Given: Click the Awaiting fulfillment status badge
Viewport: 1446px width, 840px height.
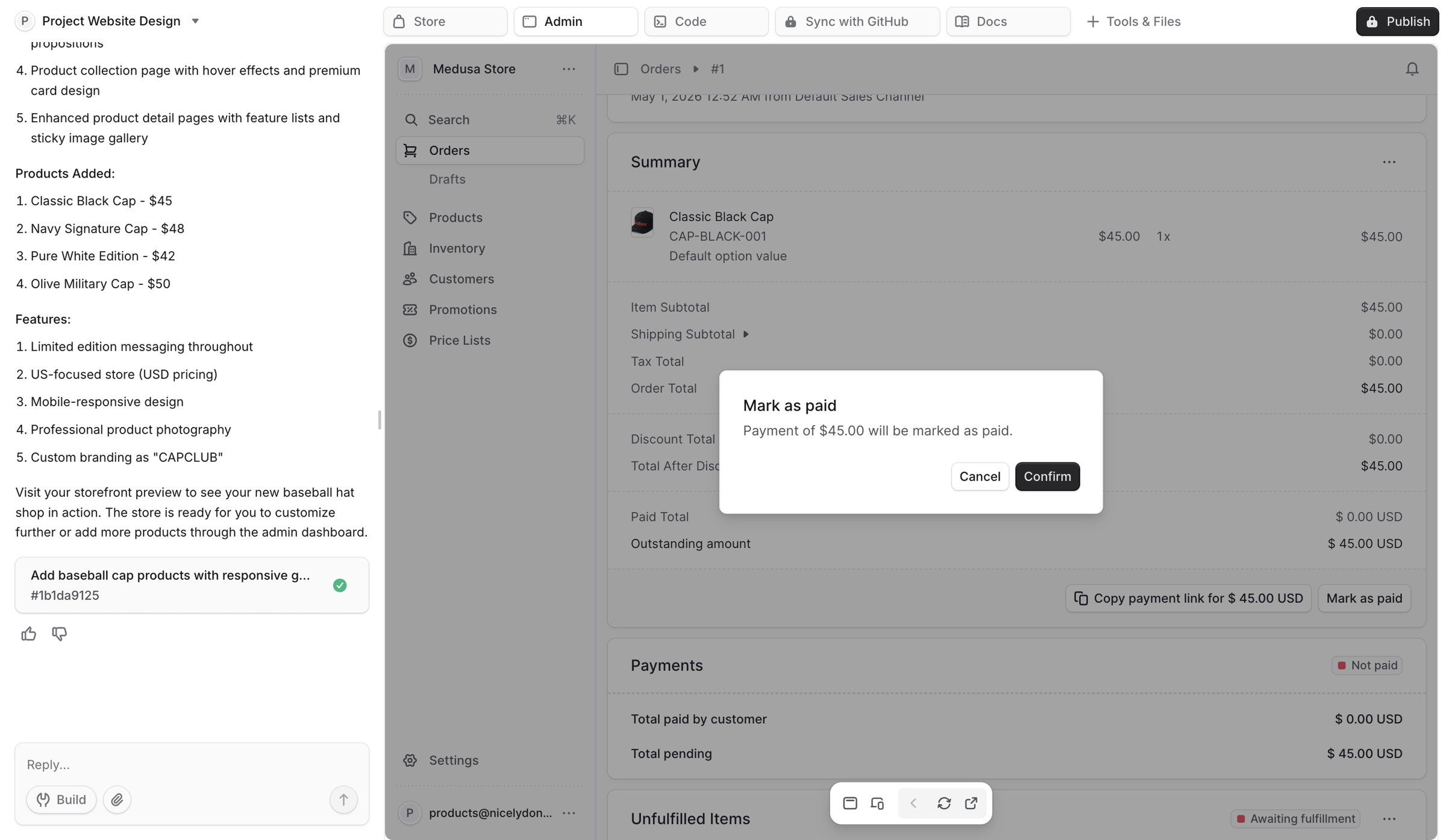Looking at the screenshot, I should (1295, 818).
